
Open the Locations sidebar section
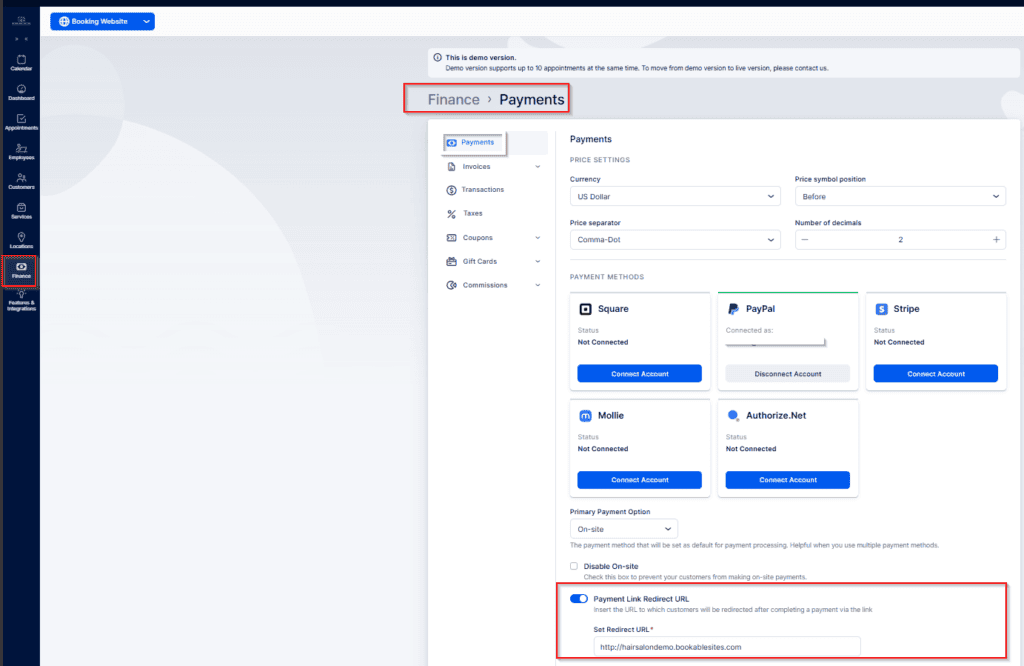click(21, 240)
